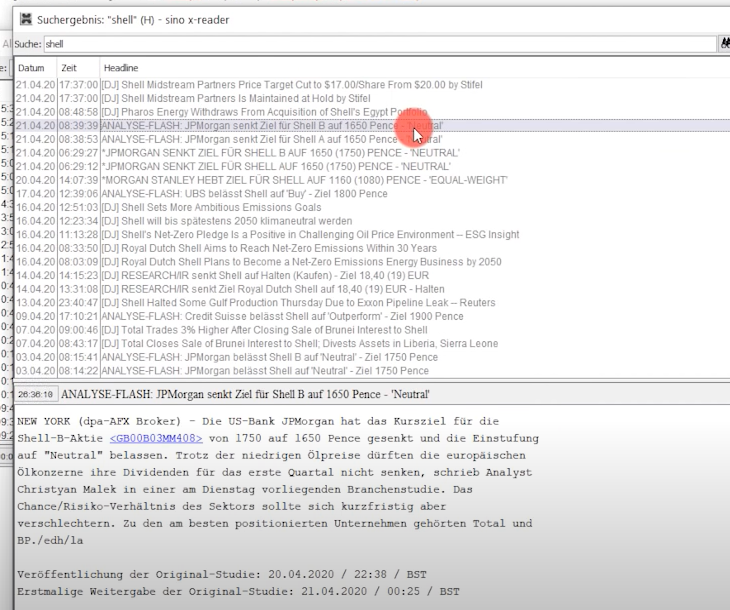Select 'Total Closes Sale of Brunei Interest' row

(372, 343)
